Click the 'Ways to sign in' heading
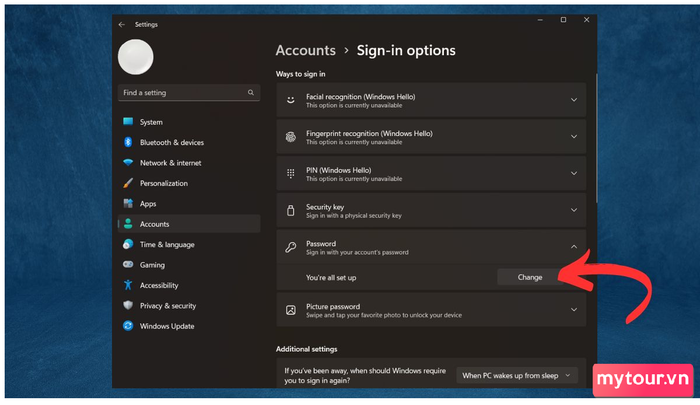This screenshot has height=405, width=700. pos(300,74)
